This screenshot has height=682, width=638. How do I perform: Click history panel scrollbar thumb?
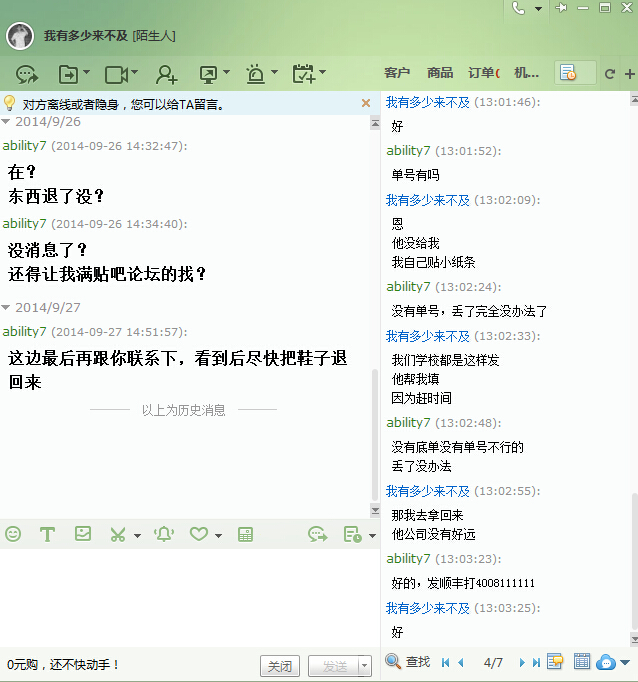635,561
